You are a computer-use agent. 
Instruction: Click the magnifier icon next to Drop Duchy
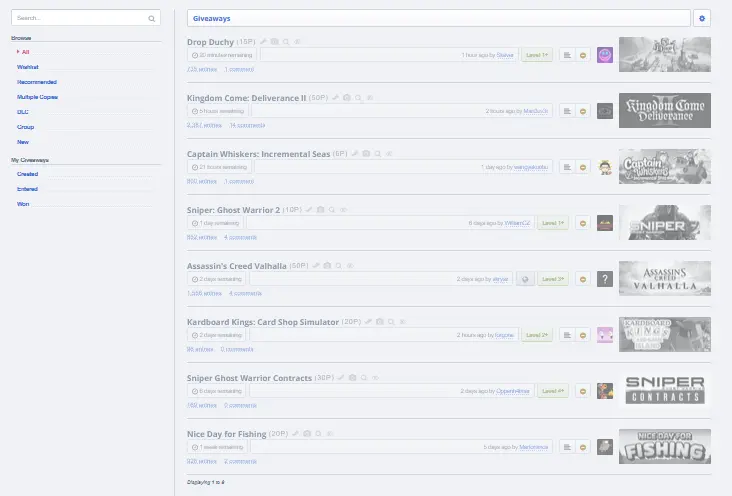(286, 42)
